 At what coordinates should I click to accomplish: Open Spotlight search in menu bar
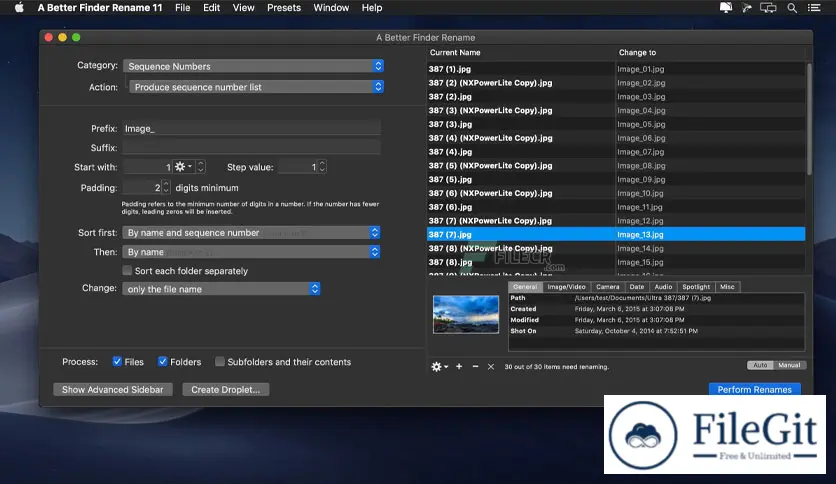792,8
